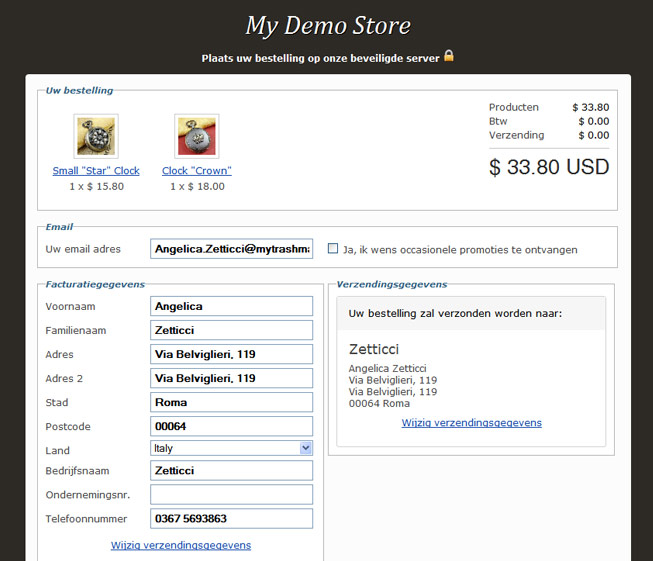Click the Btw tax row label
Viewport: 653px width, 561px height.
498,121
